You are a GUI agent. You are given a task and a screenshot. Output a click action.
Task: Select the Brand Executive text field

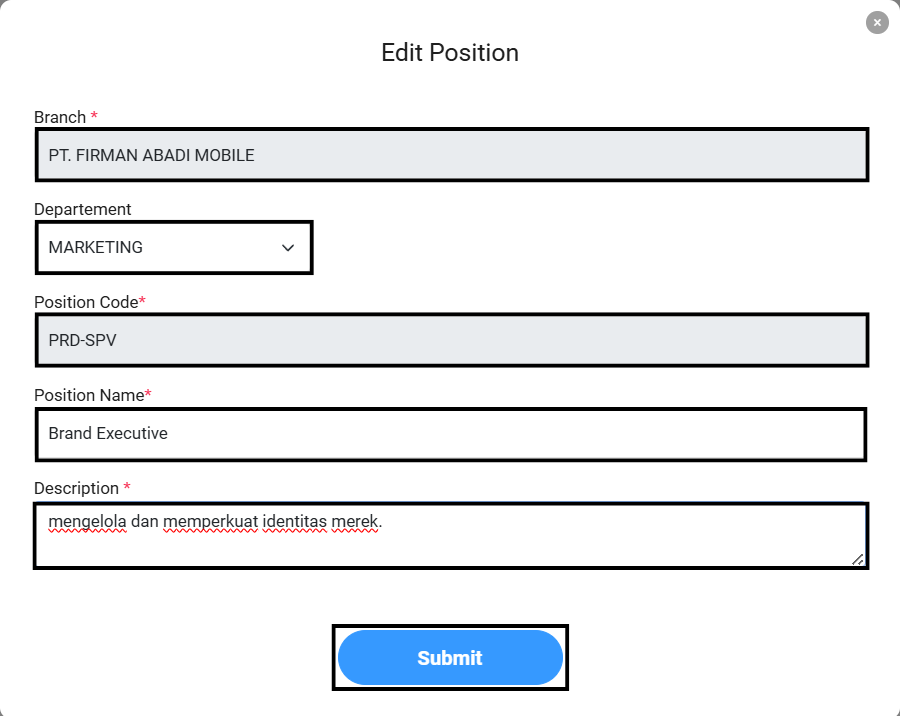450,434
